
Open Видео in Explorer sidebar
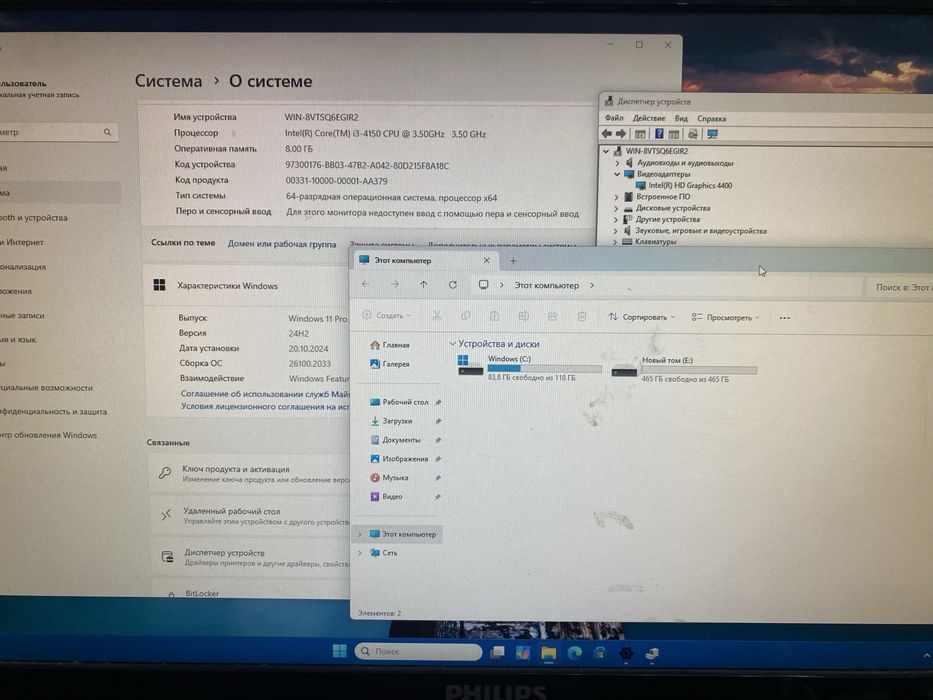[x=387, y=496]
